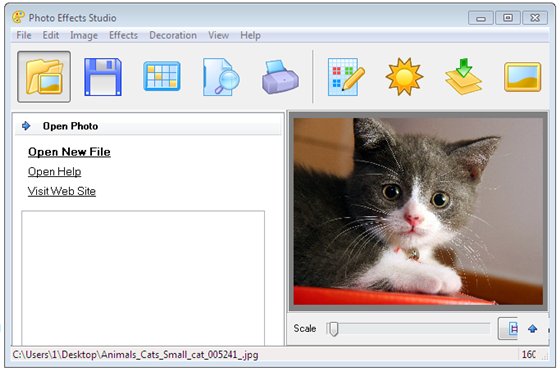Click the Open Photo folder toolbar icon
Image resolution: width=560 pixels, height=371 pixels.
coord(44,76)
